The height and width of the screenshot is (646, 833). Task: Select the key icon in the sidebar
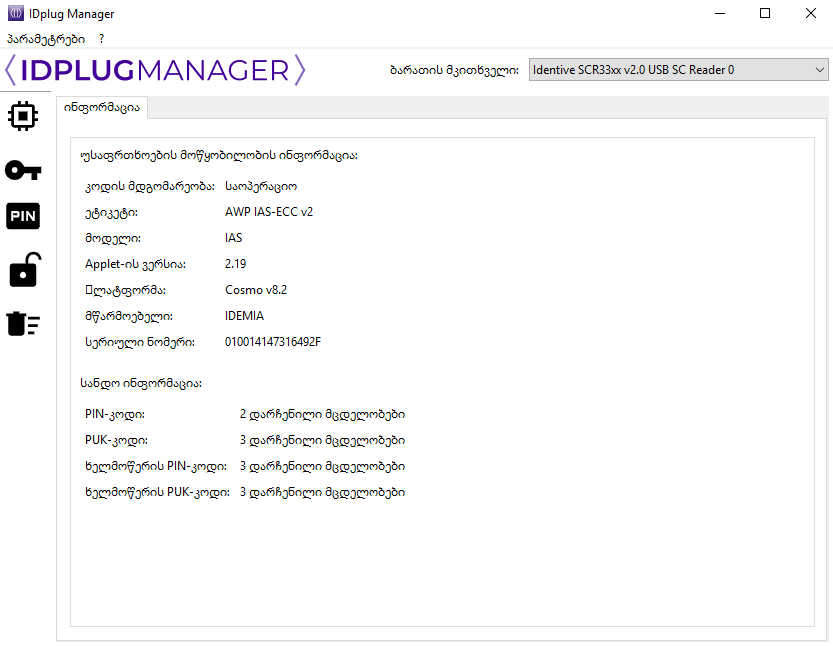(x=23, y=170)
